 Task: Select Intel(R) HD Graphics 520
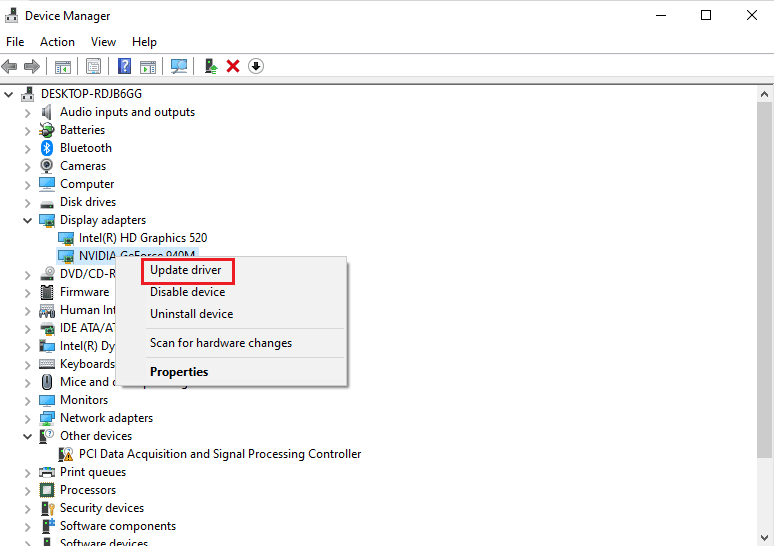point(143,238)
